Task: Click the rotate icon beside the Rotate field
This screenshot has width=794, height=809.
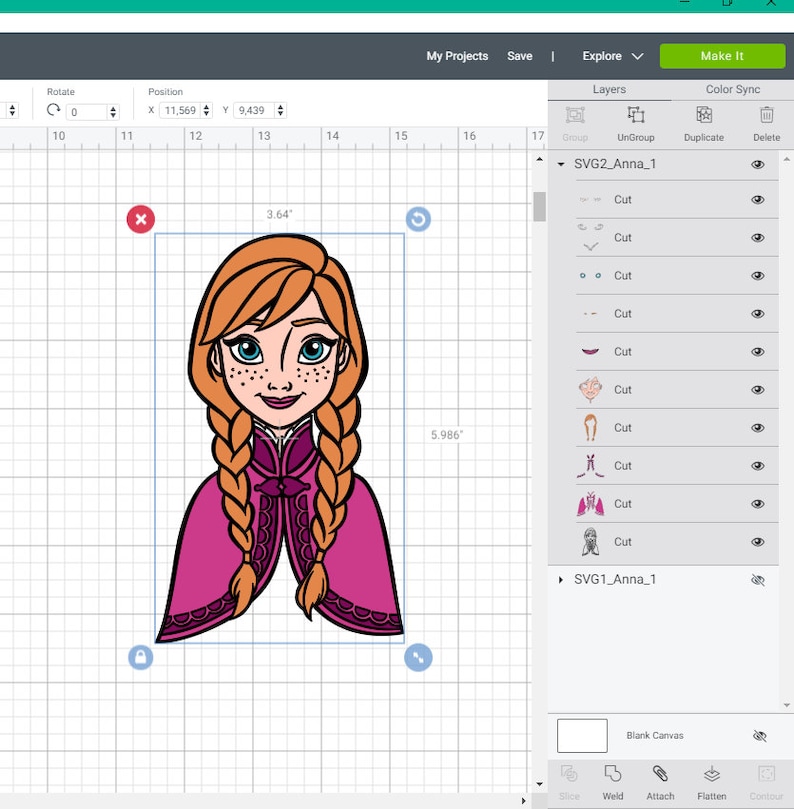Action: pyautogui.click(x=53, y=110)
